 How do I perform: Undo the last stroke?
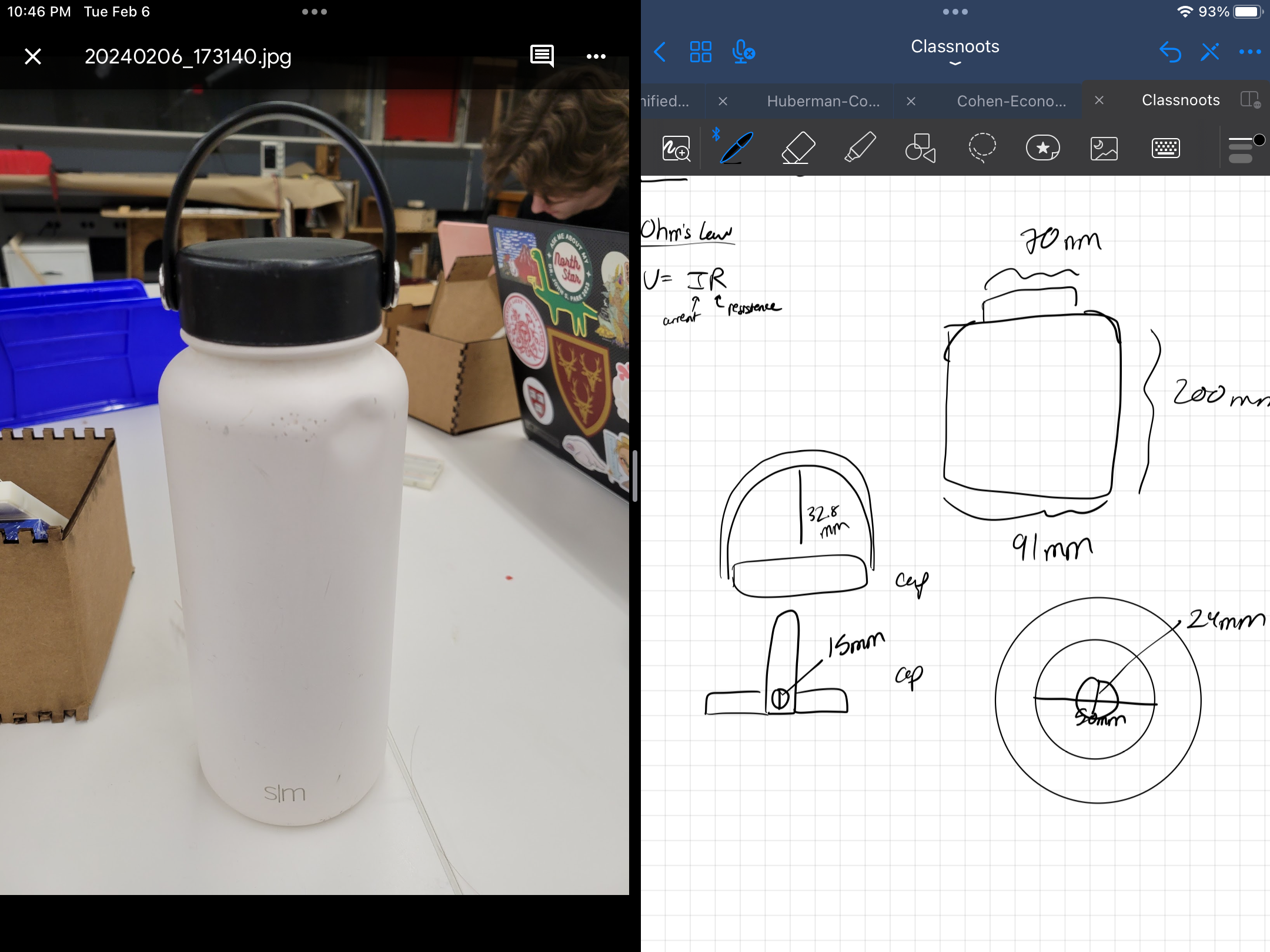pos(1170,52)
